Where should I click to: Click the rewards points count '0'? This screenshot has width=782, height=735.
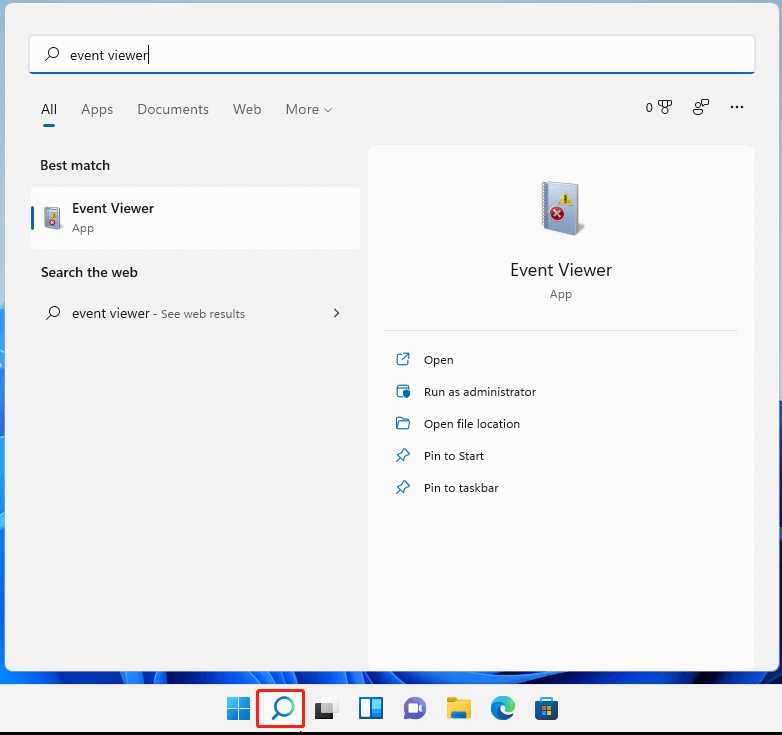[x=649, y=107]
